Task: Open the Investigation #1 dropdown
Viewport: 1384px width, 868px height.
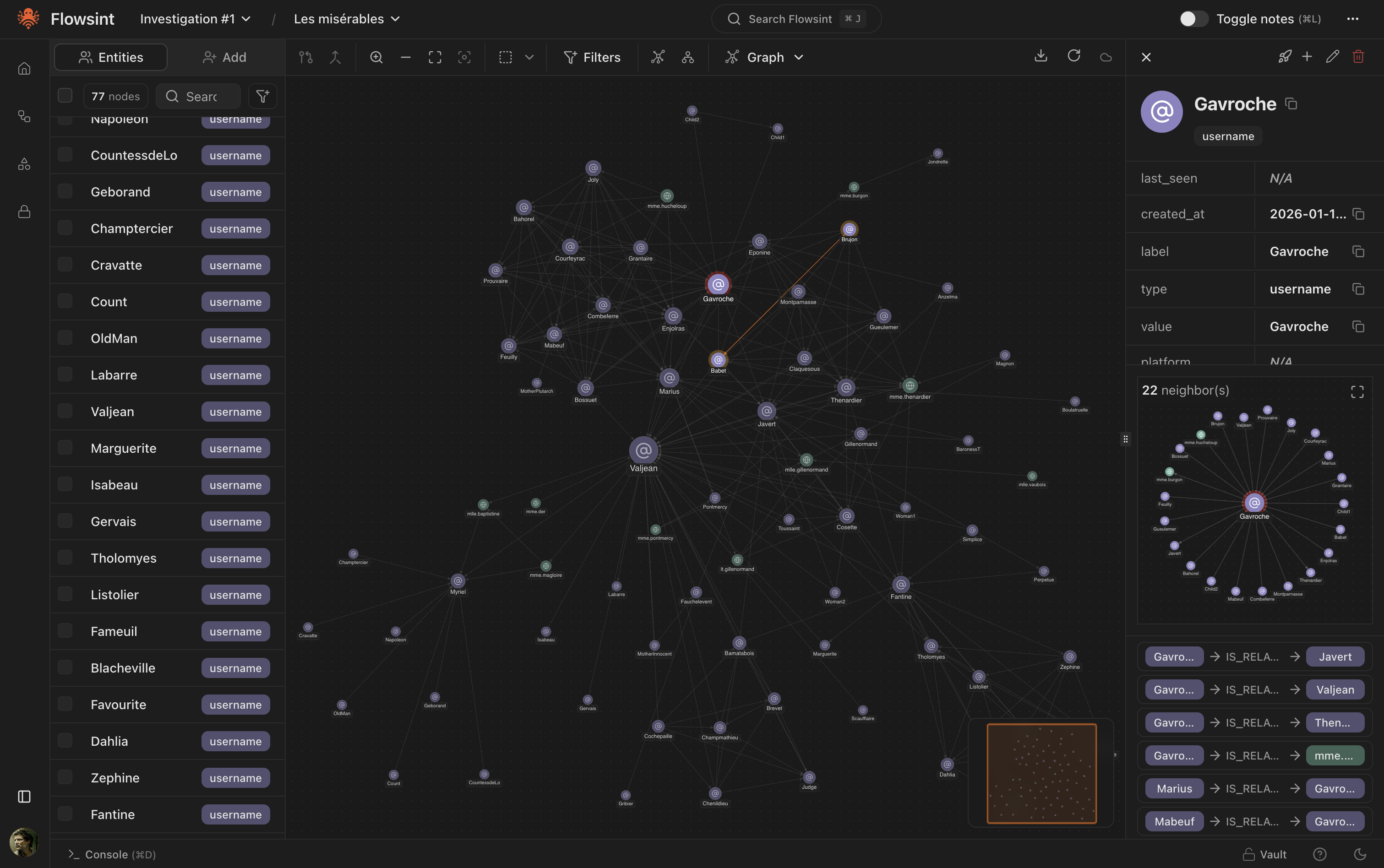Action: coord(195,18)
